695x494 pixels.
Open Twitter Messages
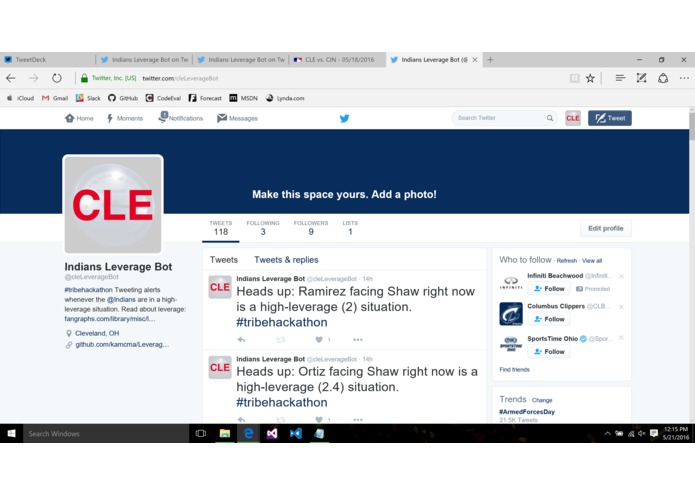click(238, 118)
